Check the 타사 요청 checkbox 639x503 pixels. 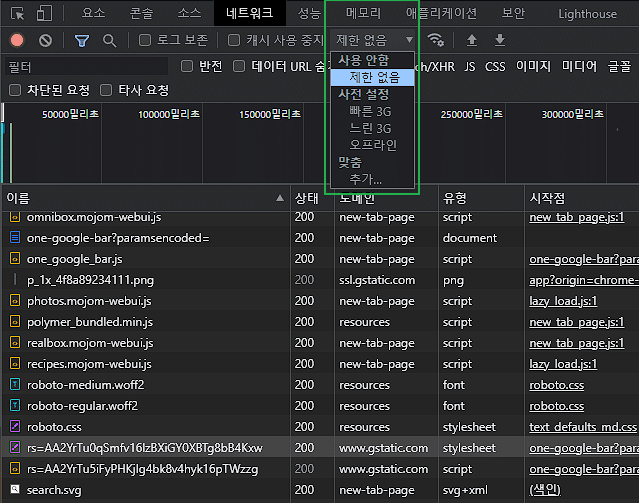106,90
